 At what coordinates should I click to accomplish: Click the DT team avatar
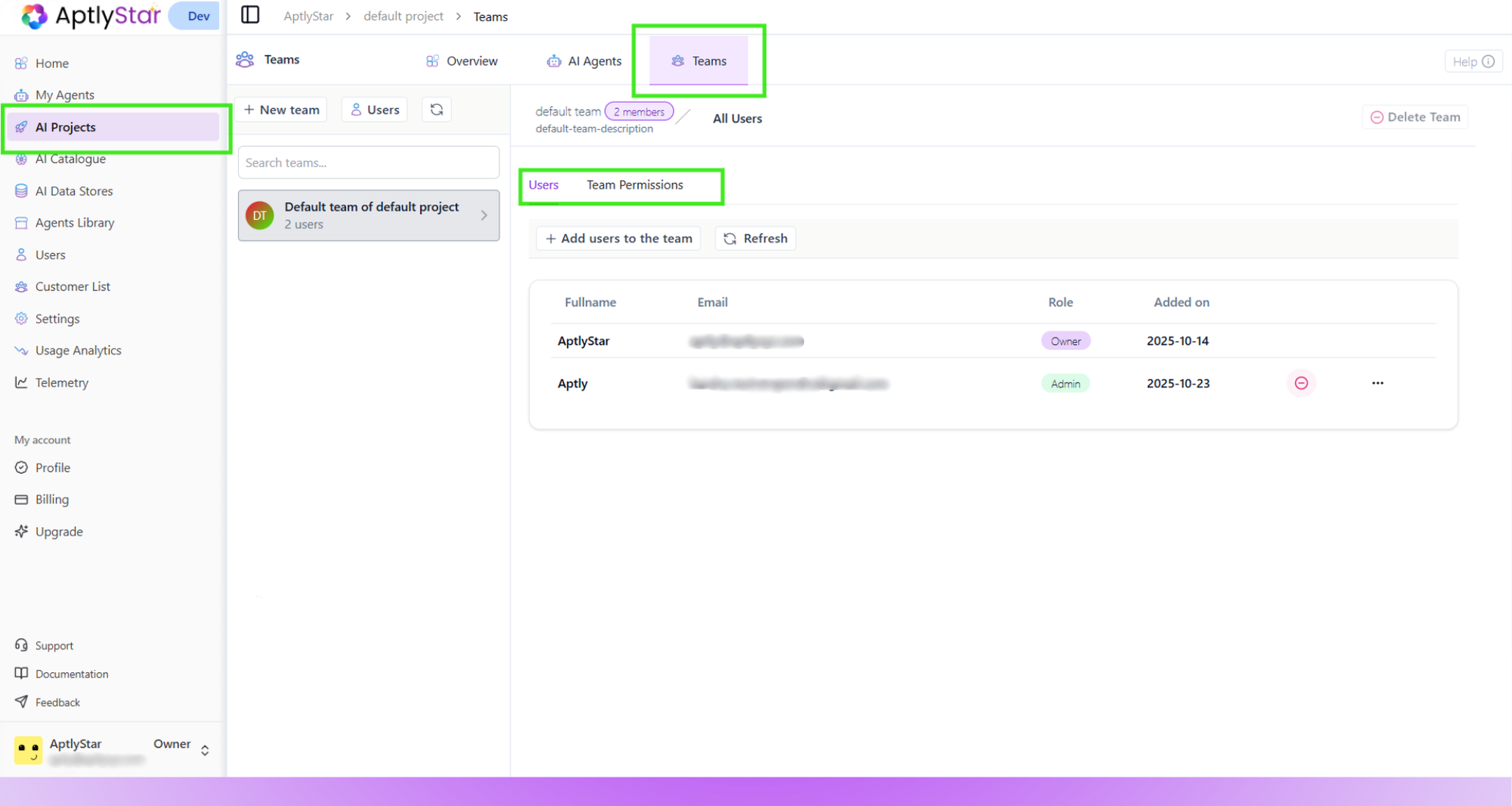click(x=259, y=215)
